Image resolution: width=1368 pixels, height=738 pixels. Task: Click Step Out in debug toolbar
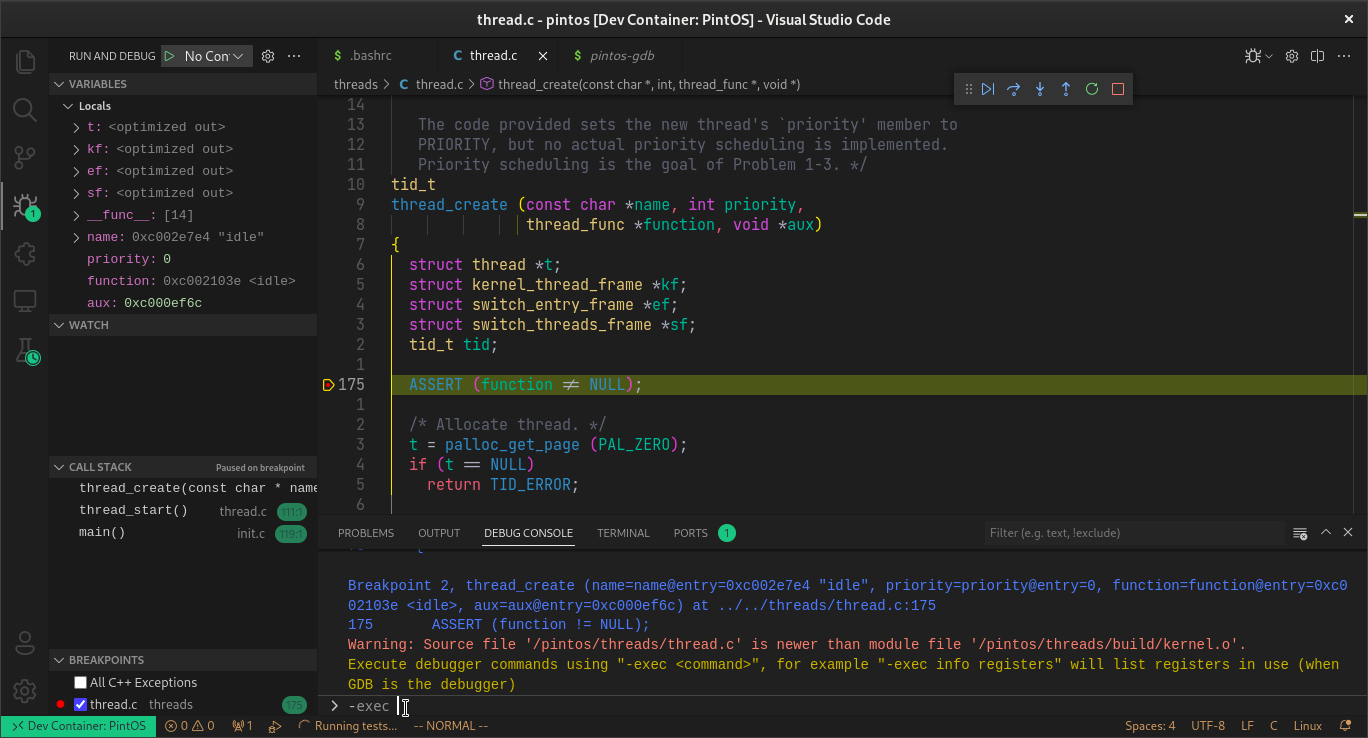1066,89
